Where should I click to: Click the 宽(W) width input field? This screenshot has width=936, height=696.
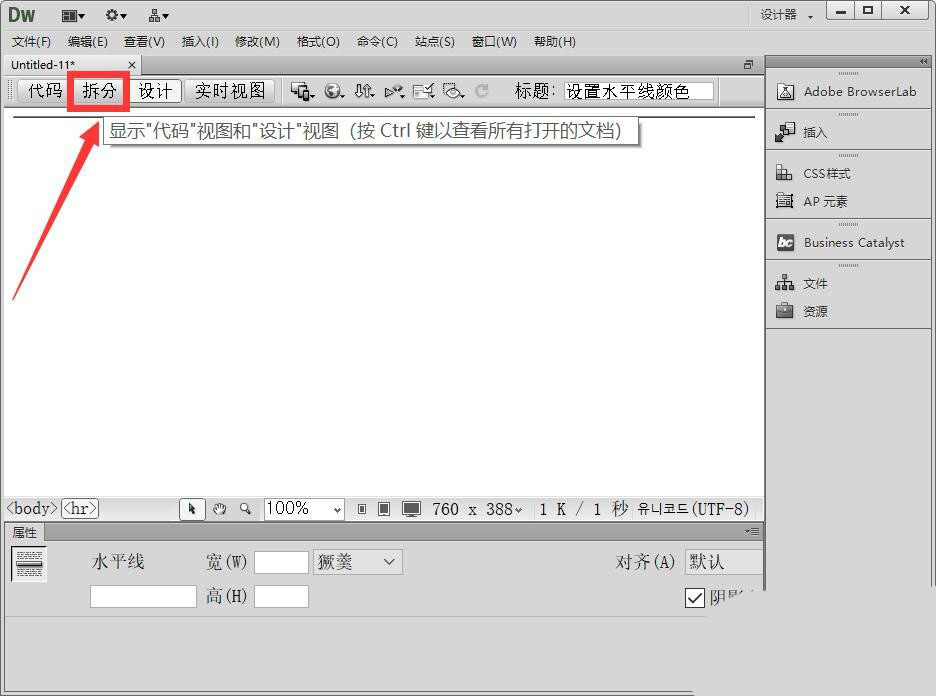click(281, 562)
